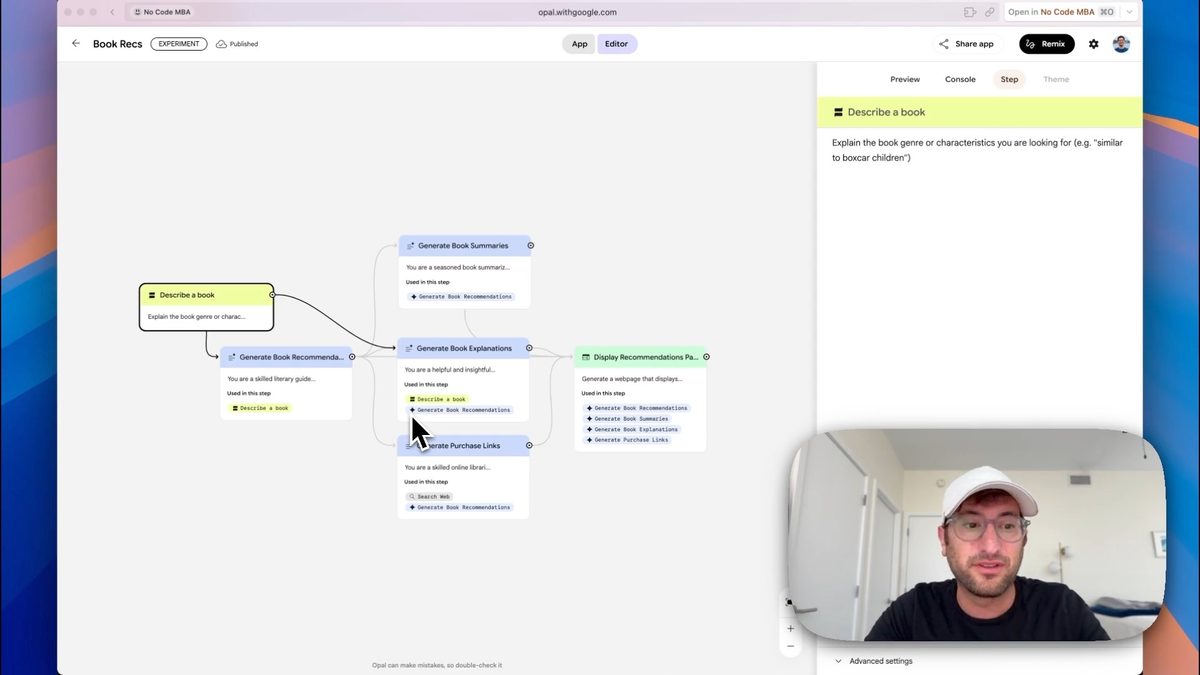Click Describe a book chip in Explanations node

point(437,399)
